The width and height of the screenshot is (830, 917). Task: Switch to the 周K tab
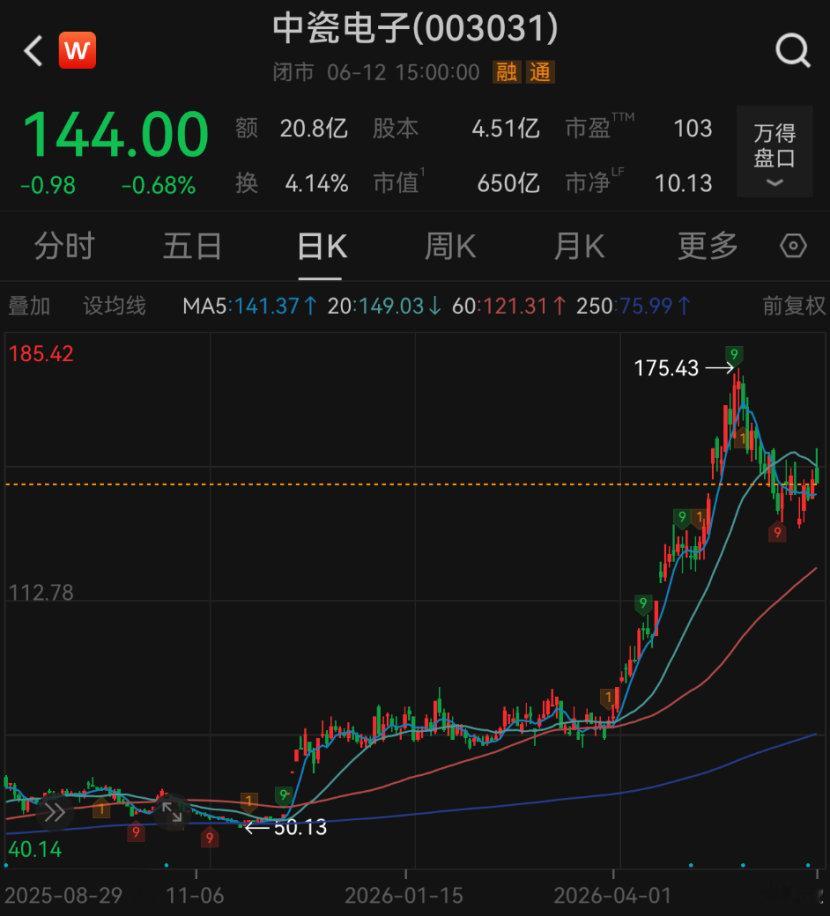(x=450, y=246)
